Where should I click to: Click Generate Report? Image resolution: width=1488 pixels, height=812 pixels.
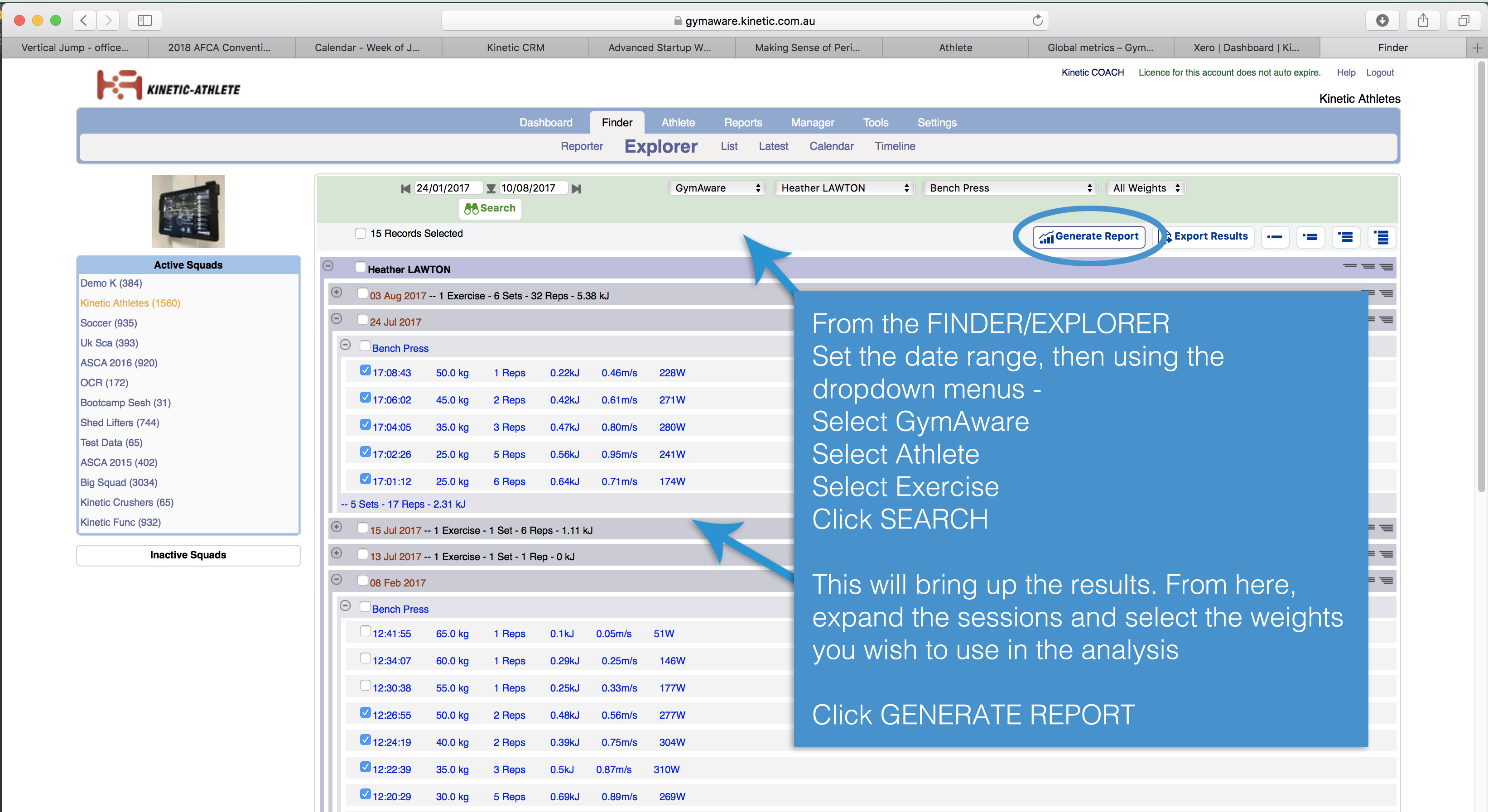(1089, 237)
